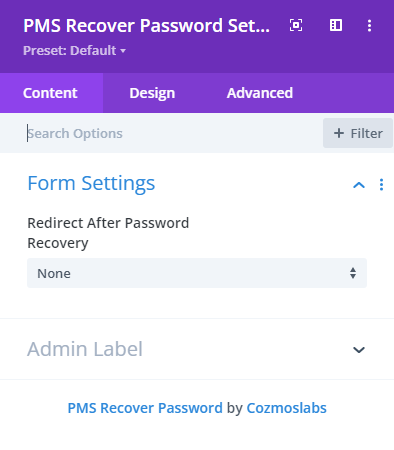Open the header three-dot options menu
Screen dimensions: 394x450
369,25
